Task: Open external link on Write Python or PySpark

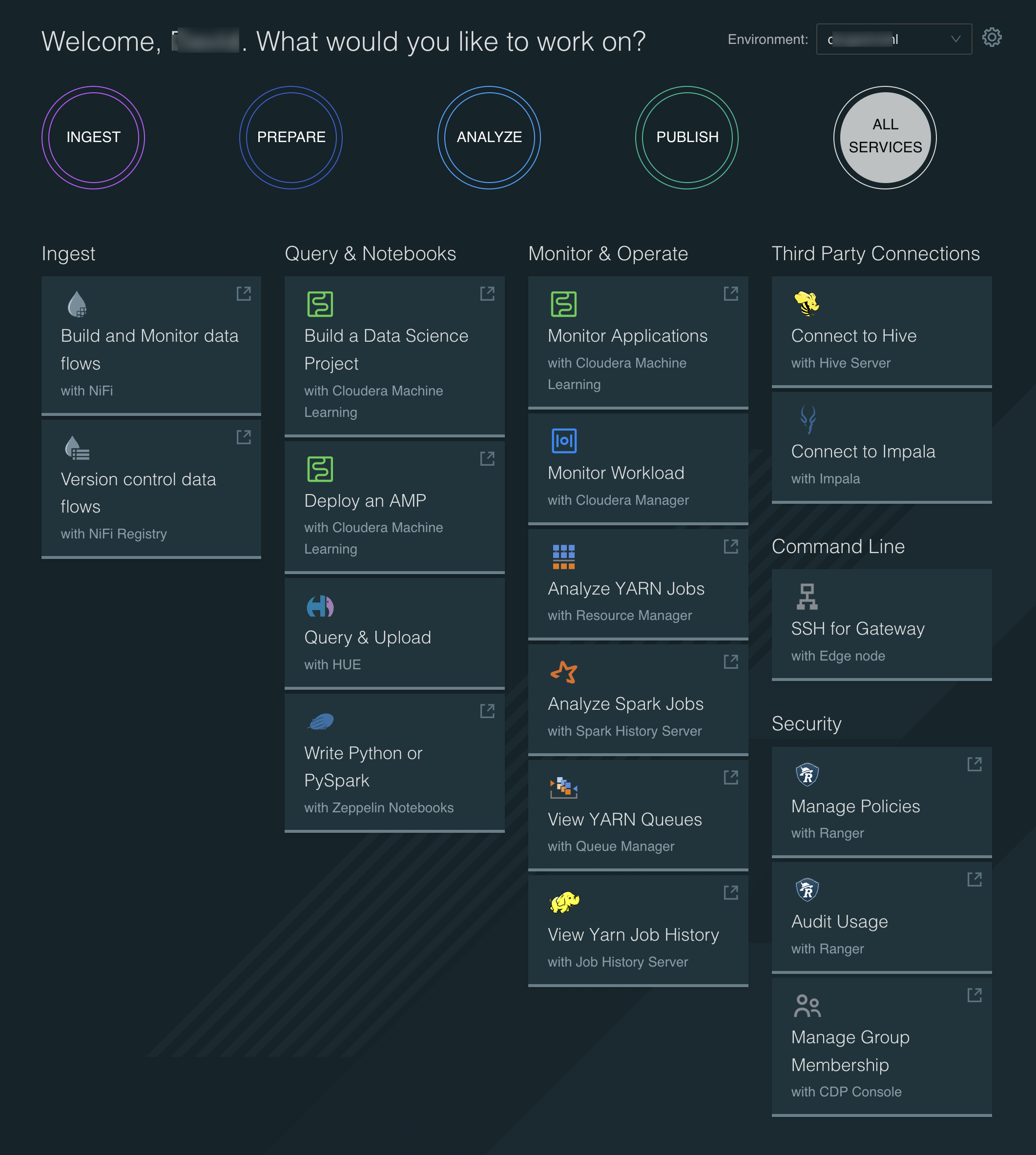Action: pos(487,711)
